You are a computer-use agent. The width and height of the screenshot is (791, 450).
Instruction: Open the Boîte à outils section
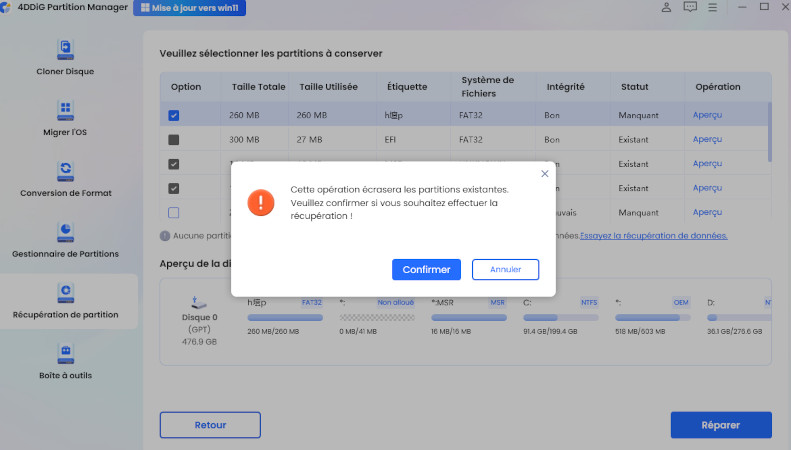[66, 362]
